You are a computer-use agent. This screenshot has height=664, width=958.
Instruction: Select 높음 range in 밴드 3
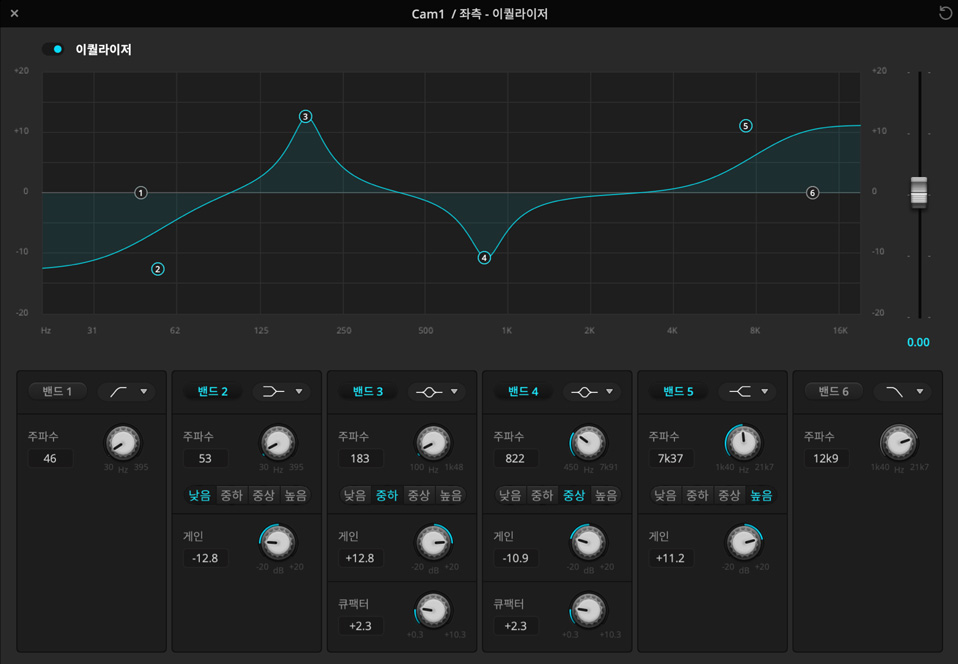[x=451, y=495]
